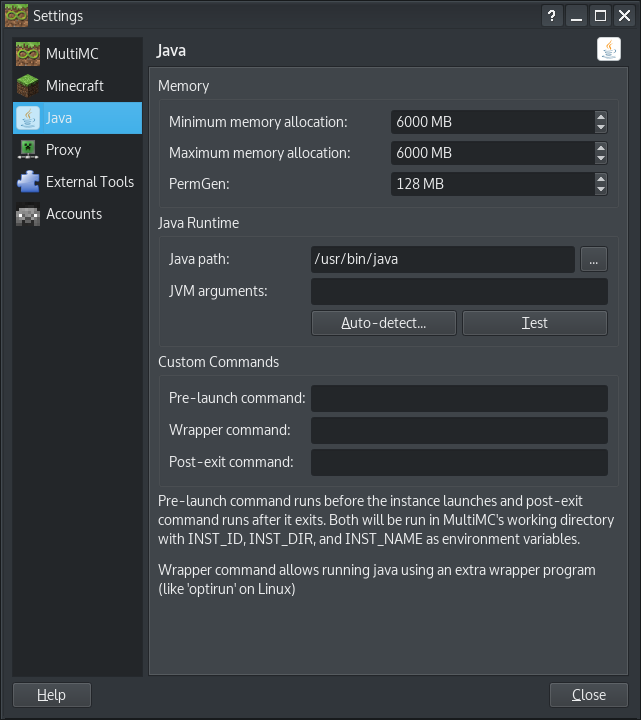Image resolution: width=641 pixels, height=720 pixels.
Task: Click the Proxy creeper network icon
Action: tap(28, 150)
